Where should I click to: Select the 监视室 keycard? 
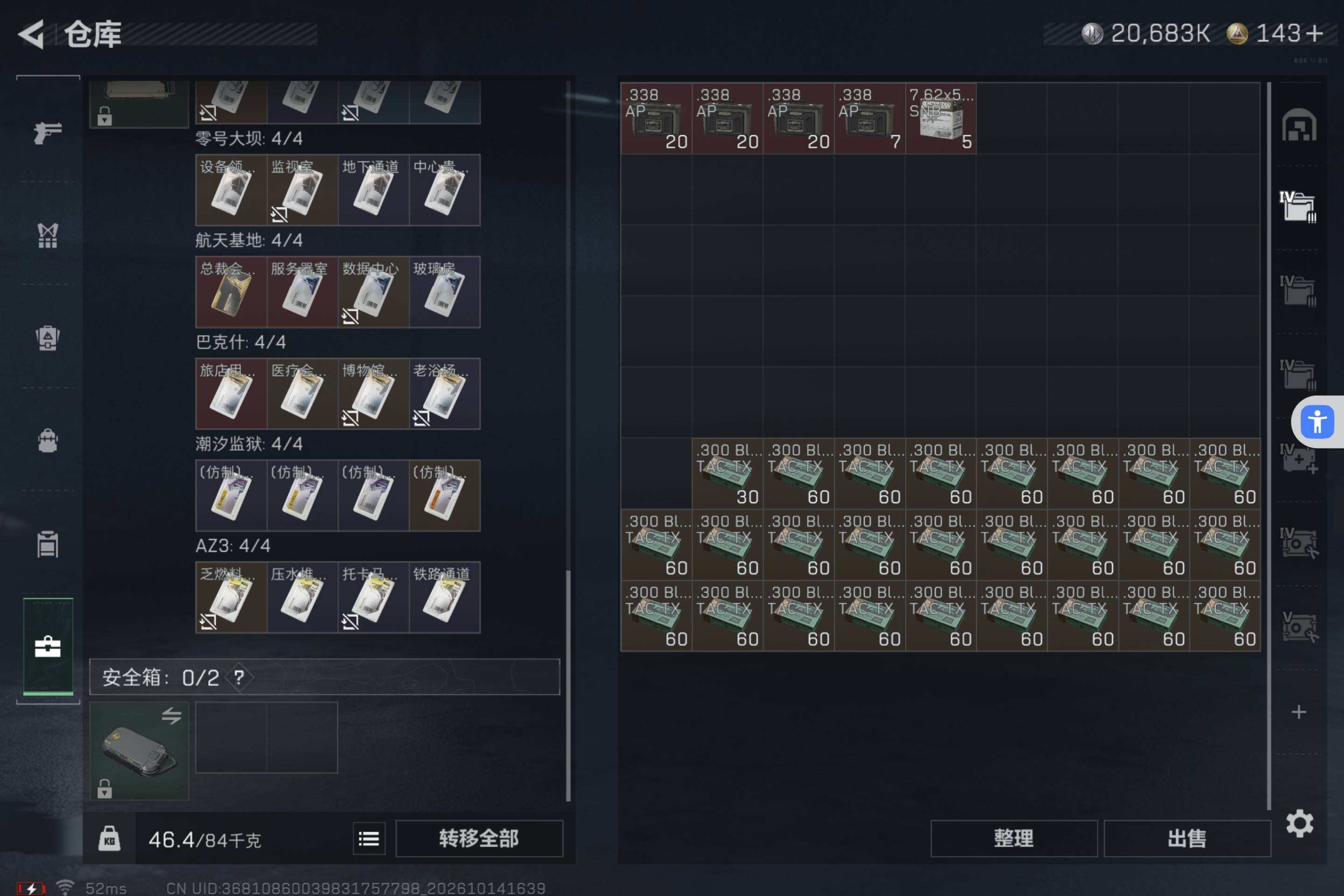point(302,190)
